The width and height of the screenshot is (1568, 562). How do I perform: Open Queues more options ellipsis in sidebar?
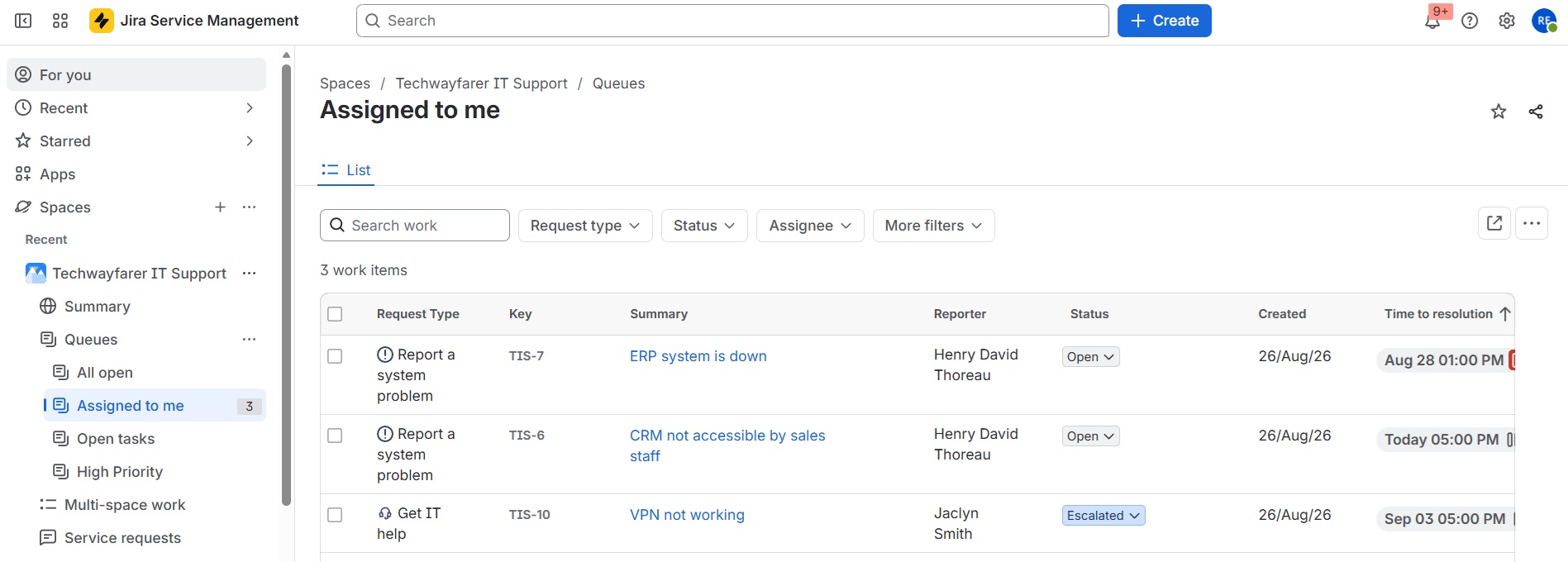pyautogui.click(x=249, y=340)
